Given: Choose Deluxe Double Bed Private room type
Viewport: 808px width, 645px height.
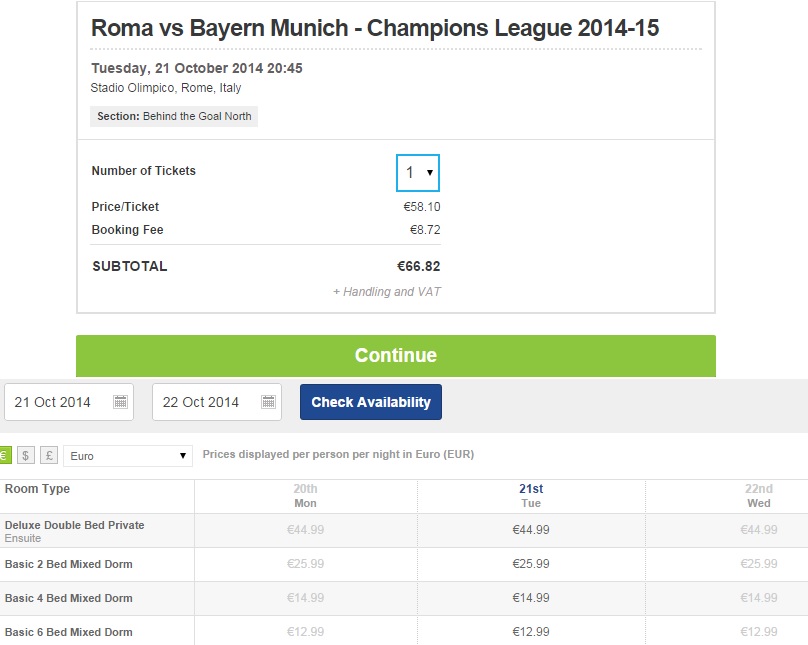Looking at the screenshot, I should (75, 526).
